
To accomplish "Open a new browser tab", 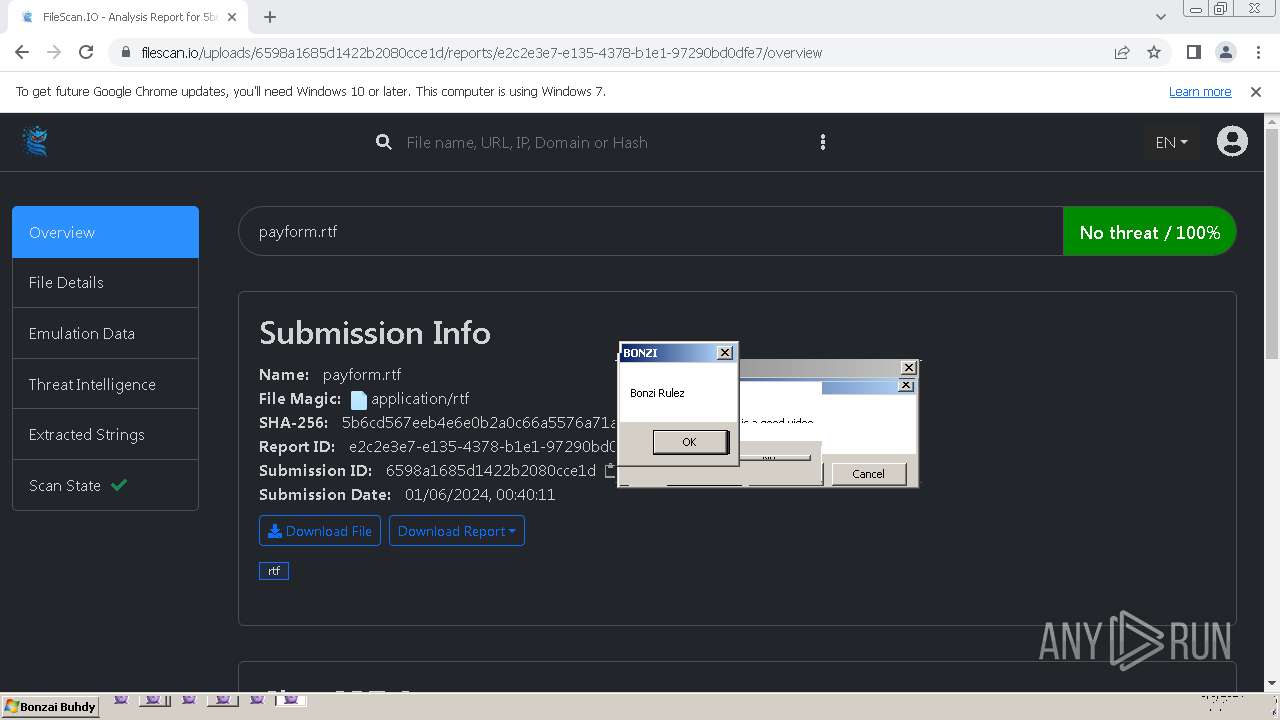I will coord(270,16).
